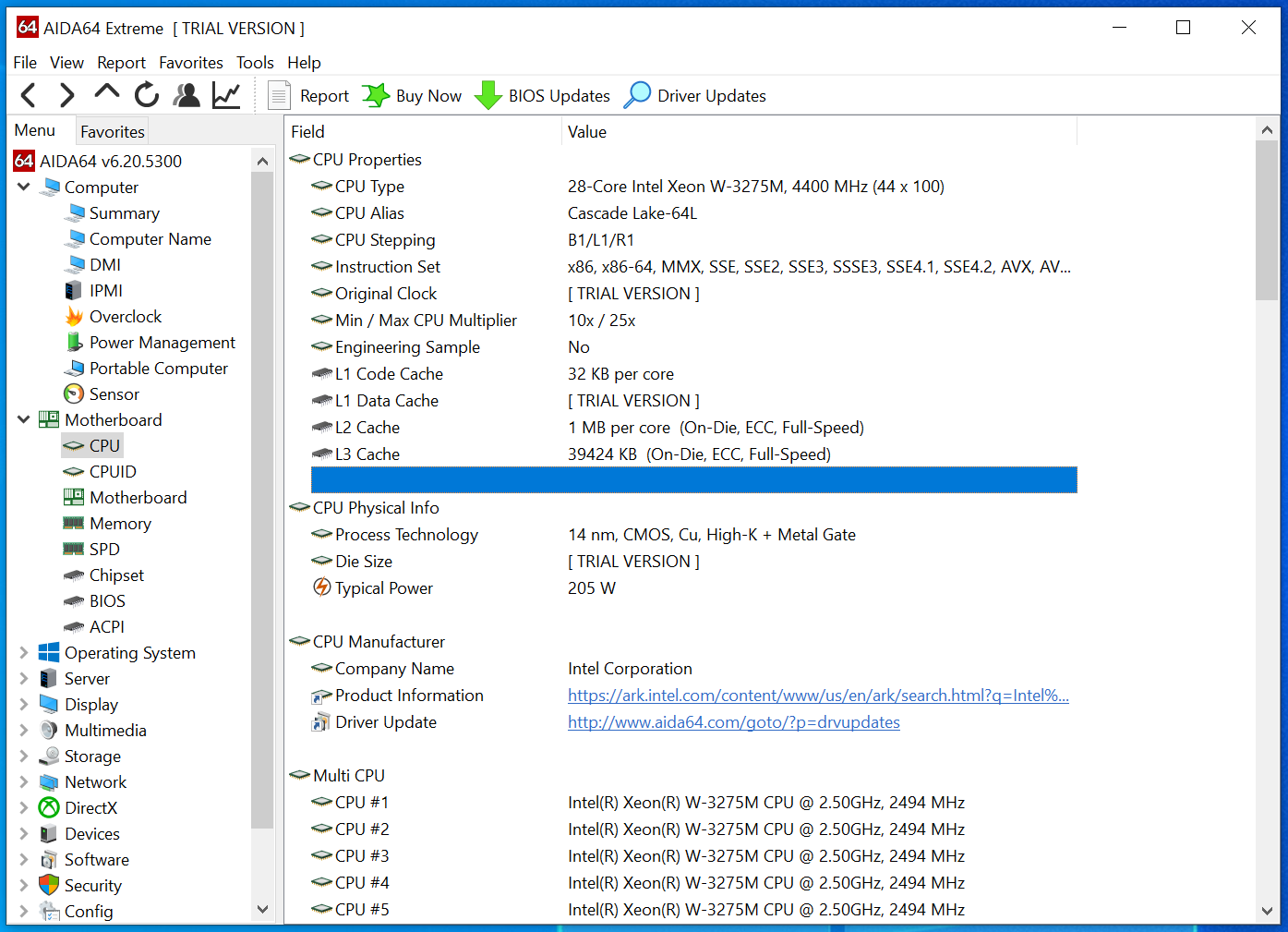The height and width of the screenshot is (932, 1288).
Task: Expand the Operating System node
Action: pos(24,652)
